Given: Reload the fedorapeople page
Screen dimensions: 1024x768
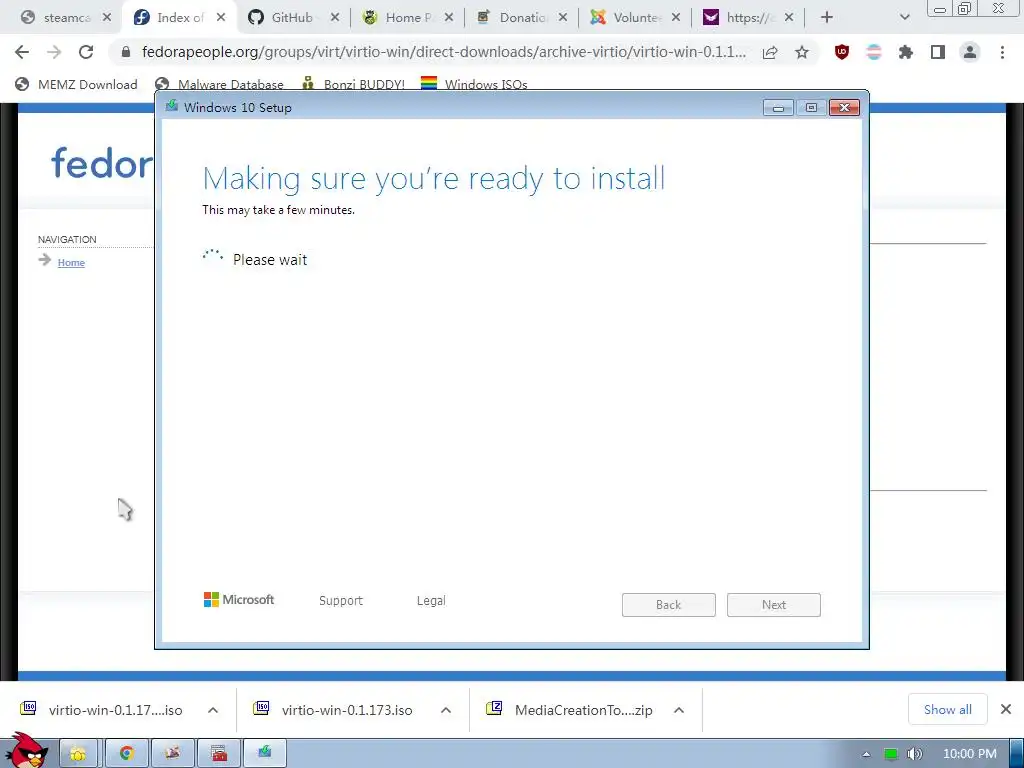Looking at the screenshot, I should coord(86,52).
